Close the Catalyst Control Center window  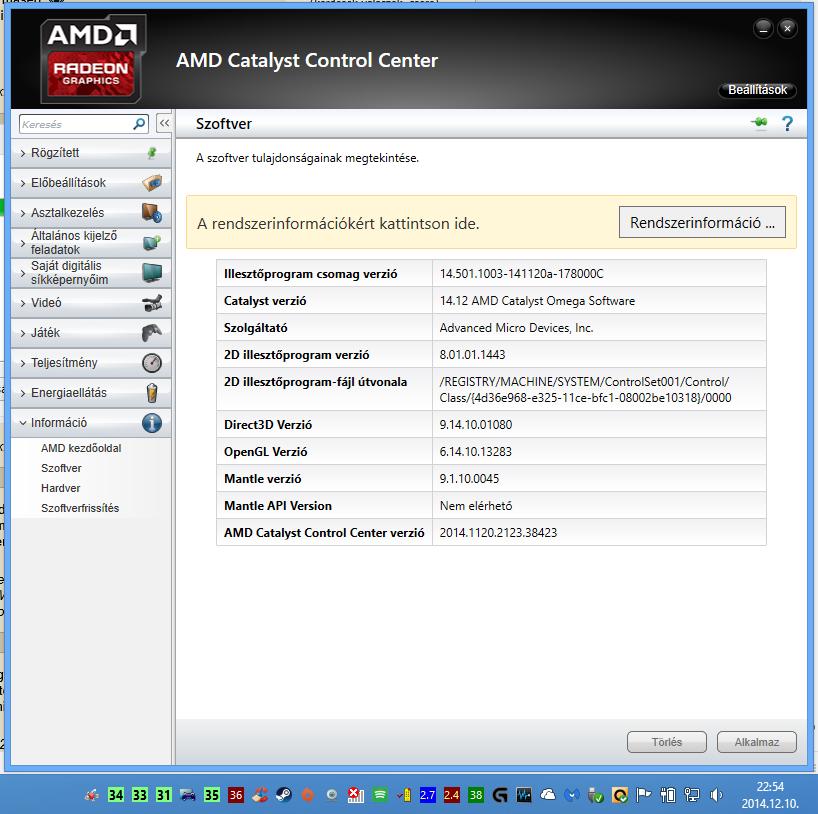(x=787, y=28)
